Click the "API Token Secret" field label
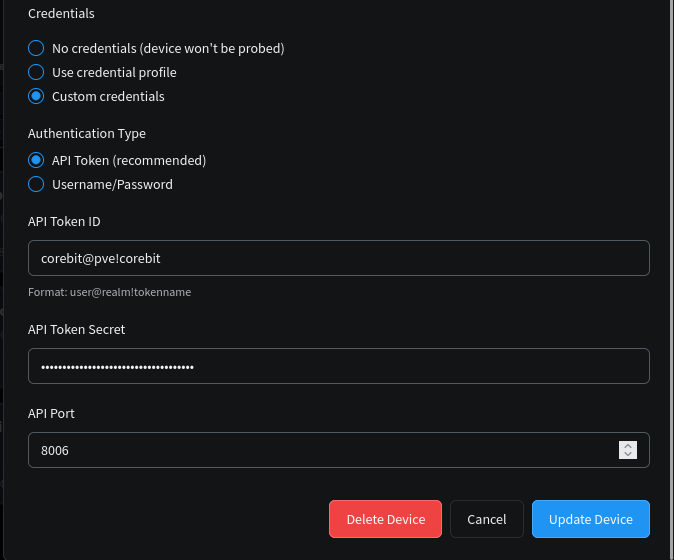 (x=76, y=329)
